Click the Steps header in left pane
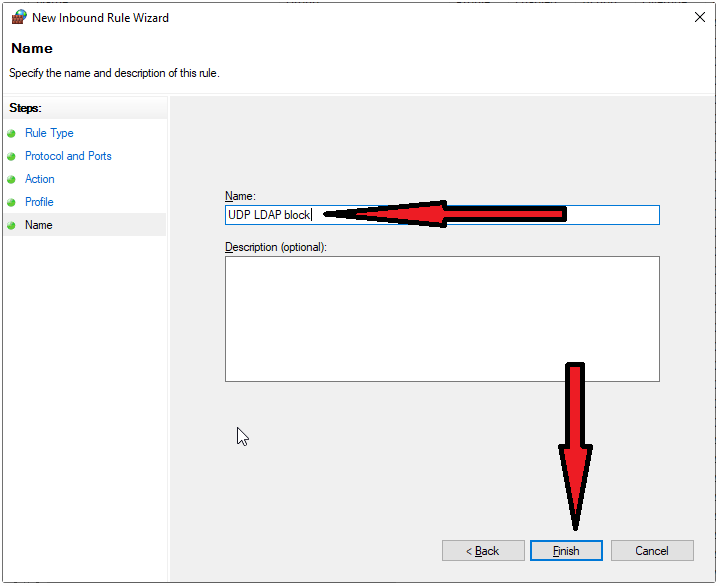Screen dimensions: 720x586 pyautogui.click(x=25, y=108)
